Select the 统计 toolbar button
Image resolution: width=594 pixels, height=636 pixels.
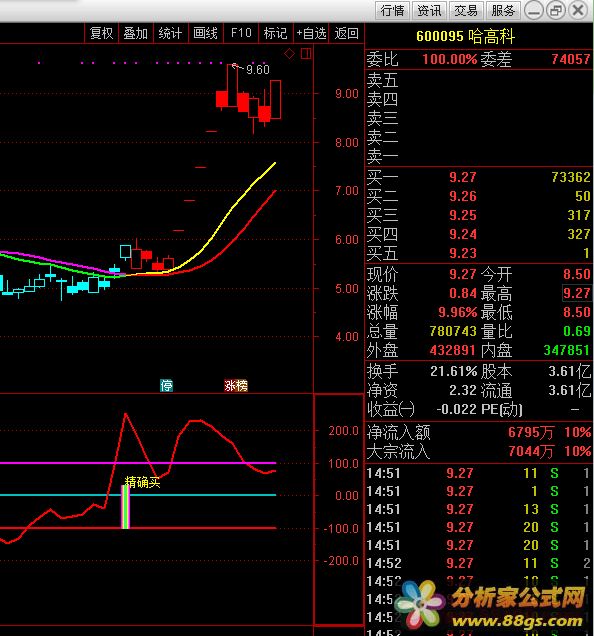tap(170, 33)
